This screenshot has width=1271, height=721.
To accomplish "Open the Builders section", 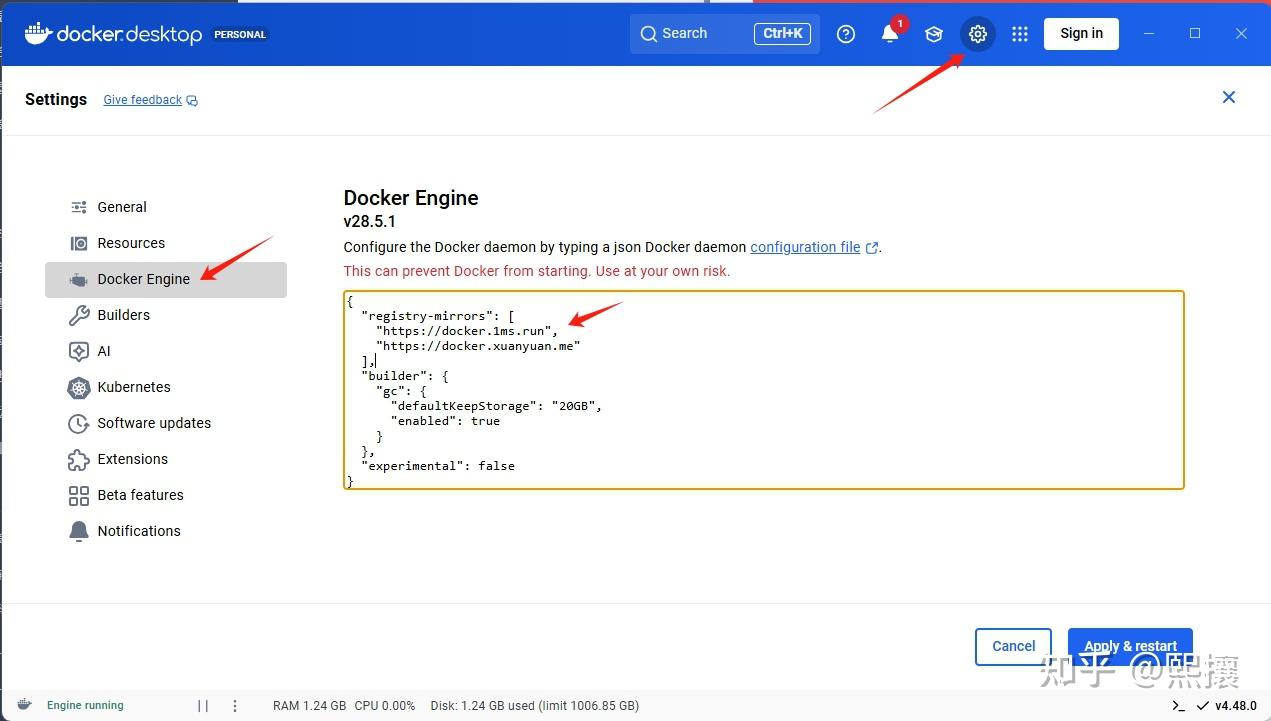I will point(123,315).
